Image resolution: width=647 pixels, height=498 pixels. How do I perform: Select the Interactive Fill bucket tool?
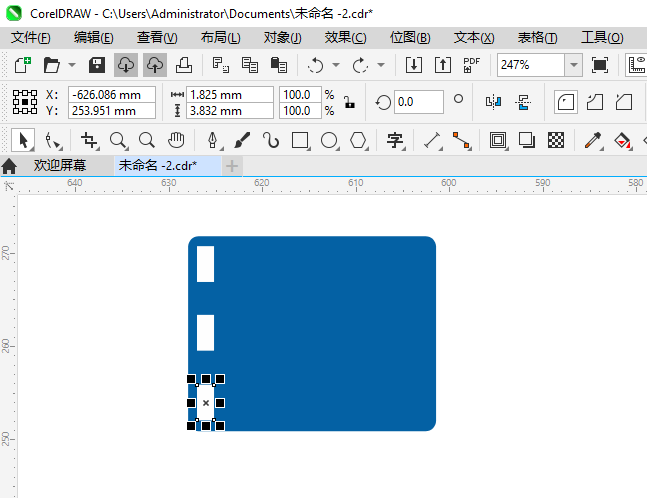(x=622, y=140)
